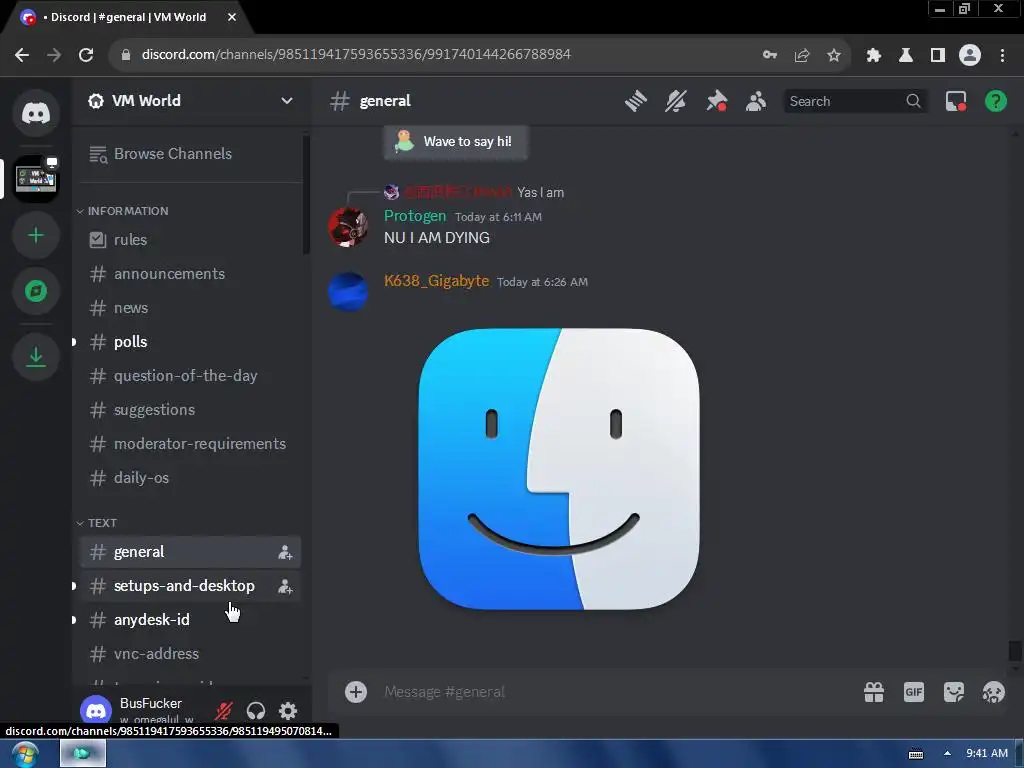
Task: Open the suggestions channel
Action: coord(189,409)
